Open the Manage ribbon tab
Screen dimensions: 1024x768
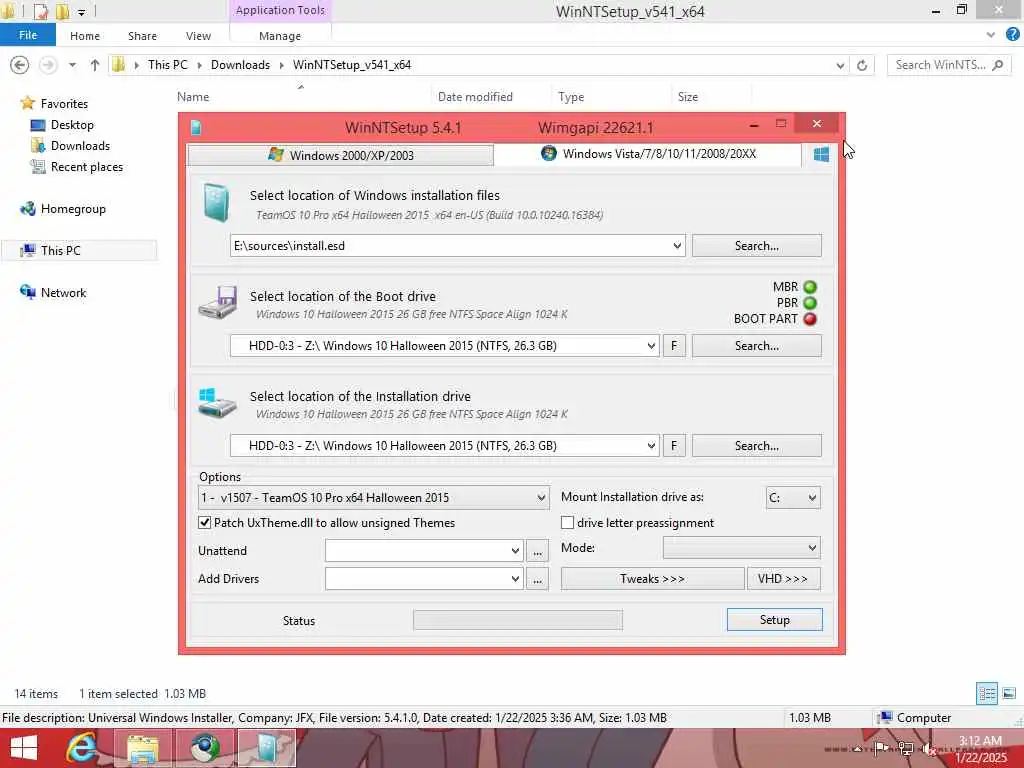280,36
